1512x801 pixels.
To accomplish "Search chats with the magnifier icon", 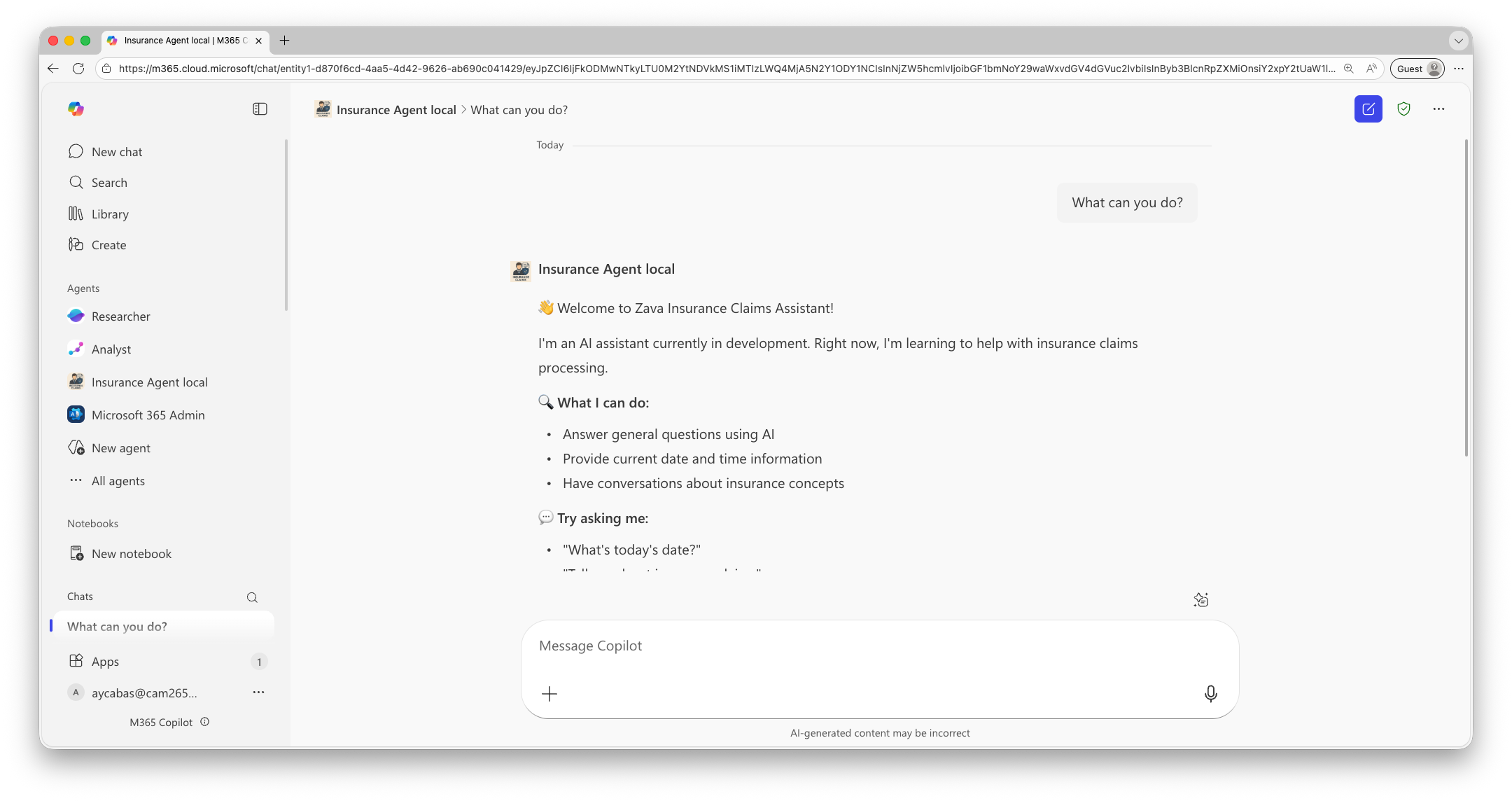I will [x=252, y=597].
